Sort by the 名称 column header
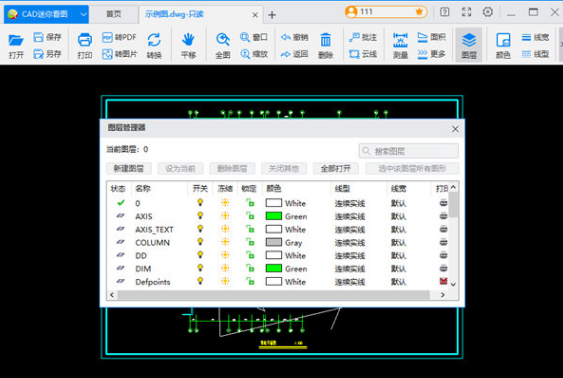Screen dimensions: 563x378 coord(143,188)
